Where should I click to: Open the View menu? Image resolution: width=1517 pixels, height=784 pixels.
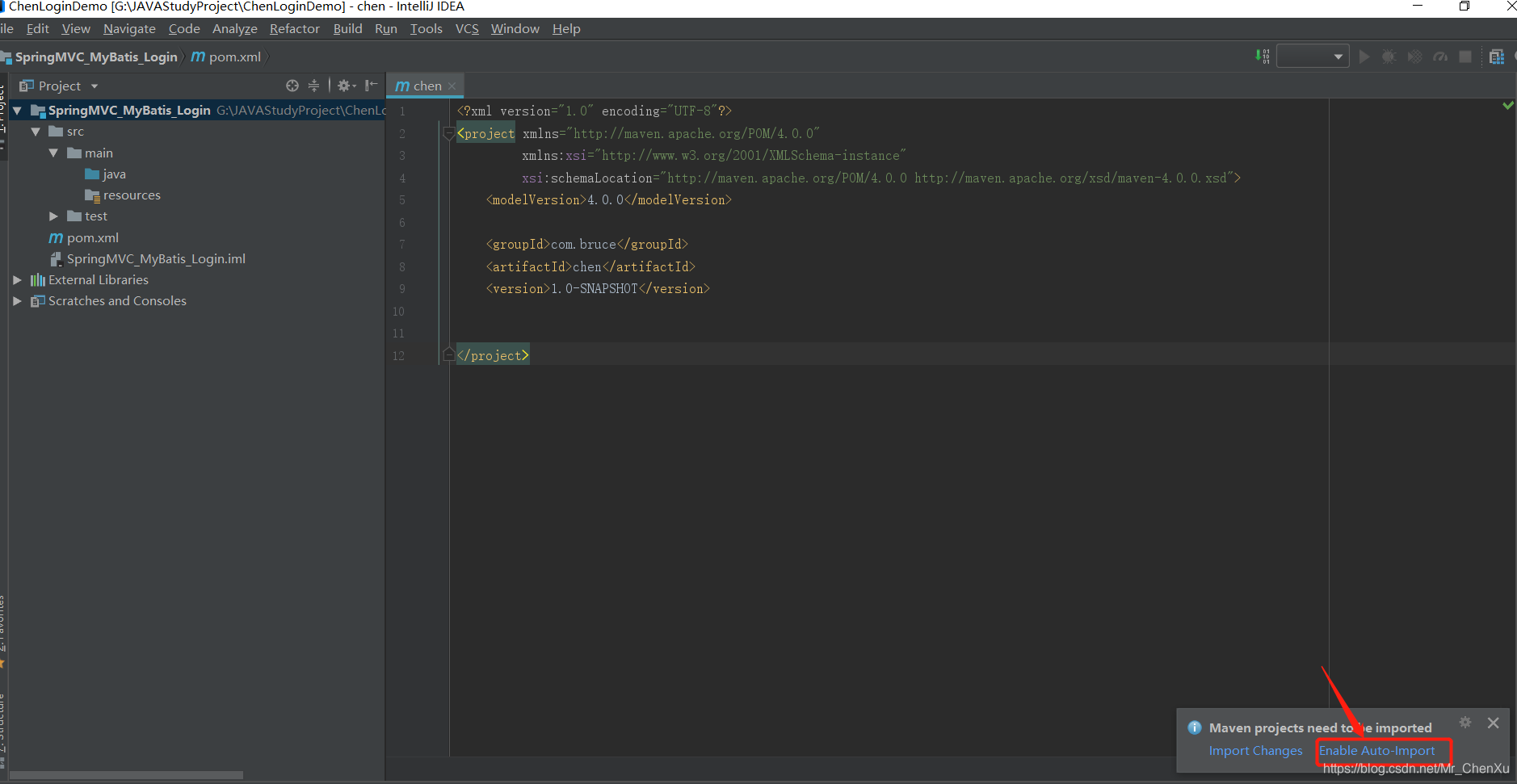(76, 29)
